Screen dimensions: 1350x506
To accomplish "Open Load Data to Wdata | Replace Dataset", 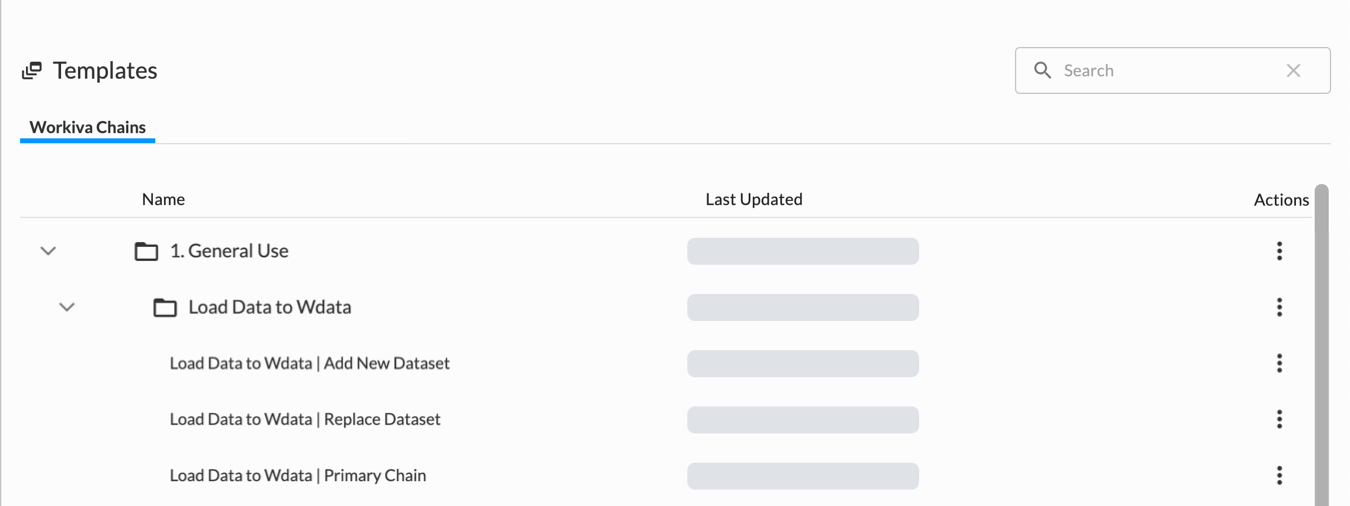I will 305,419.
